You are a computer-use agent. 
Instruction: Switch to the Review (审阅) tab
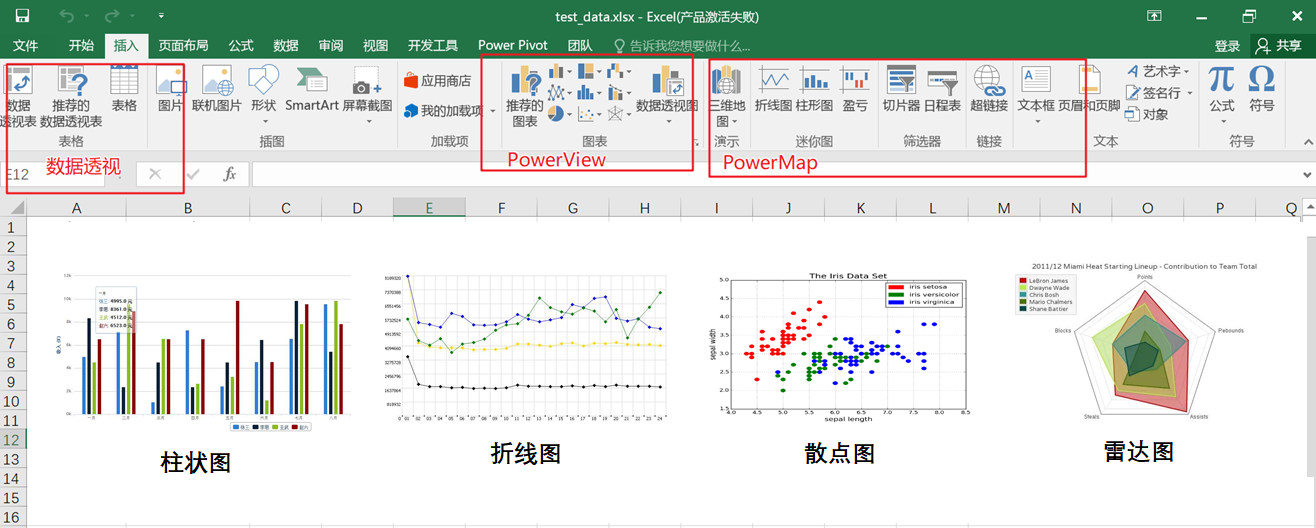pos(331,46)
